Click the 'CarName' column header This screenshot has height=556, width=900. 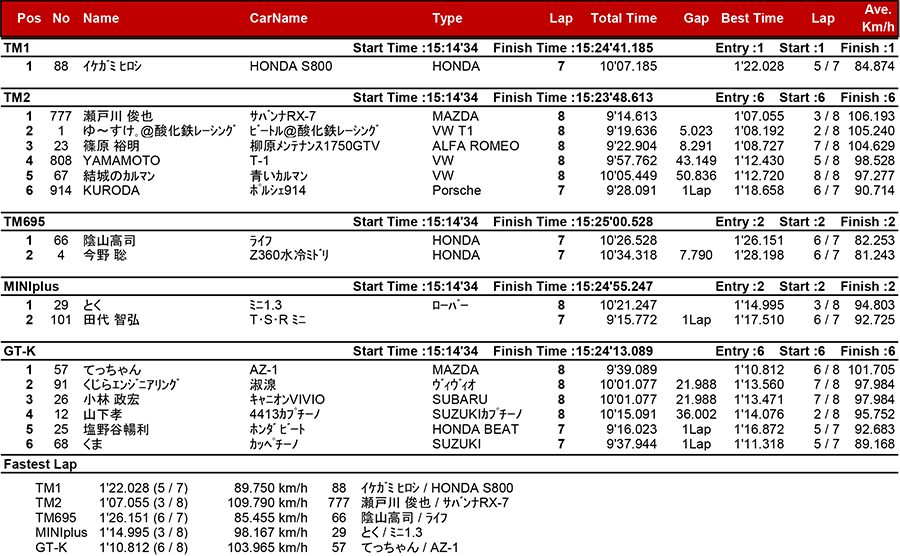(278, 18)
